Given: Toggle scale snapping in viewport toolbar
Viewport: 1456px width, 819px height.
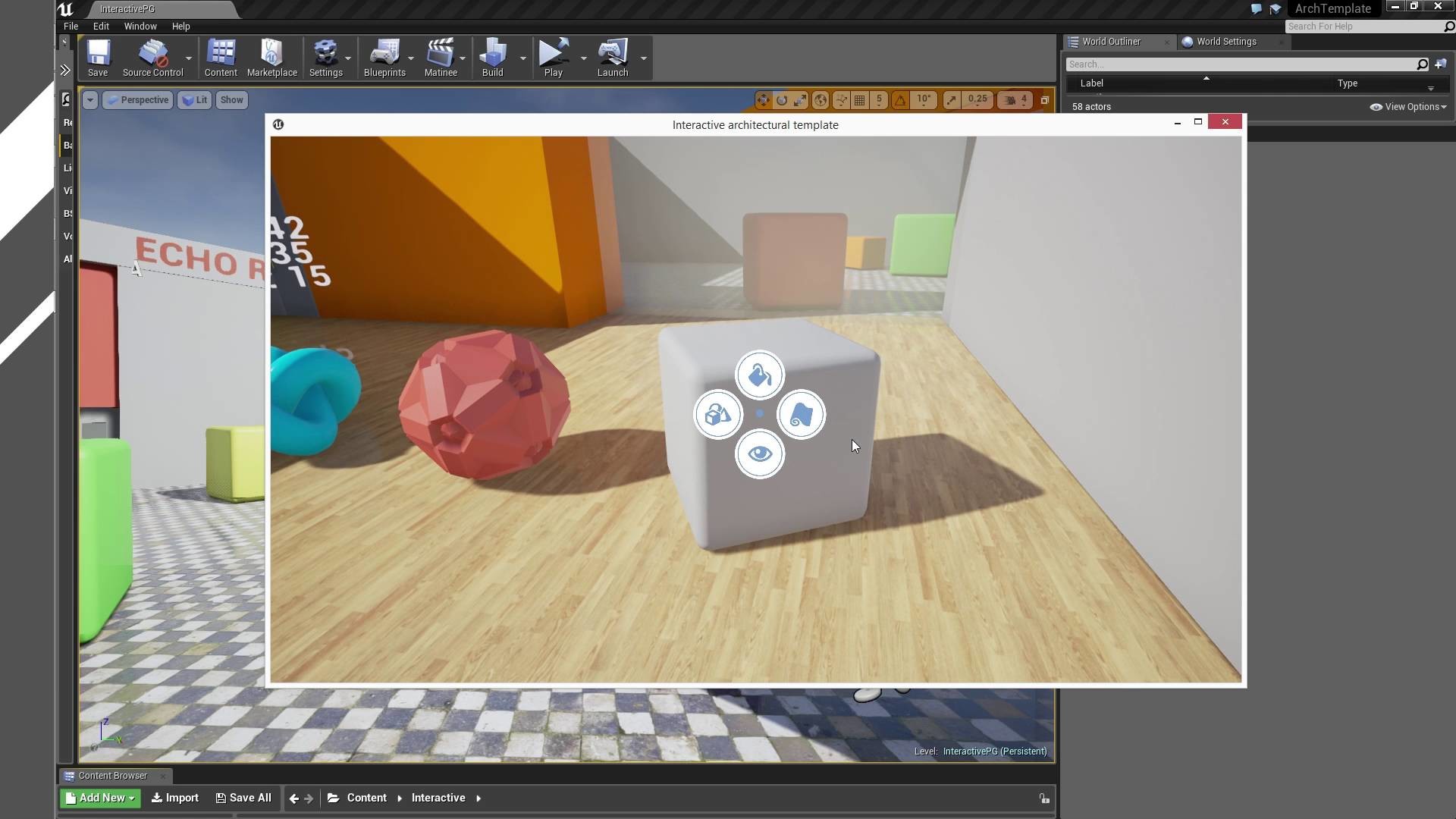Looking at the screenshot, I should tap(952, 100).
